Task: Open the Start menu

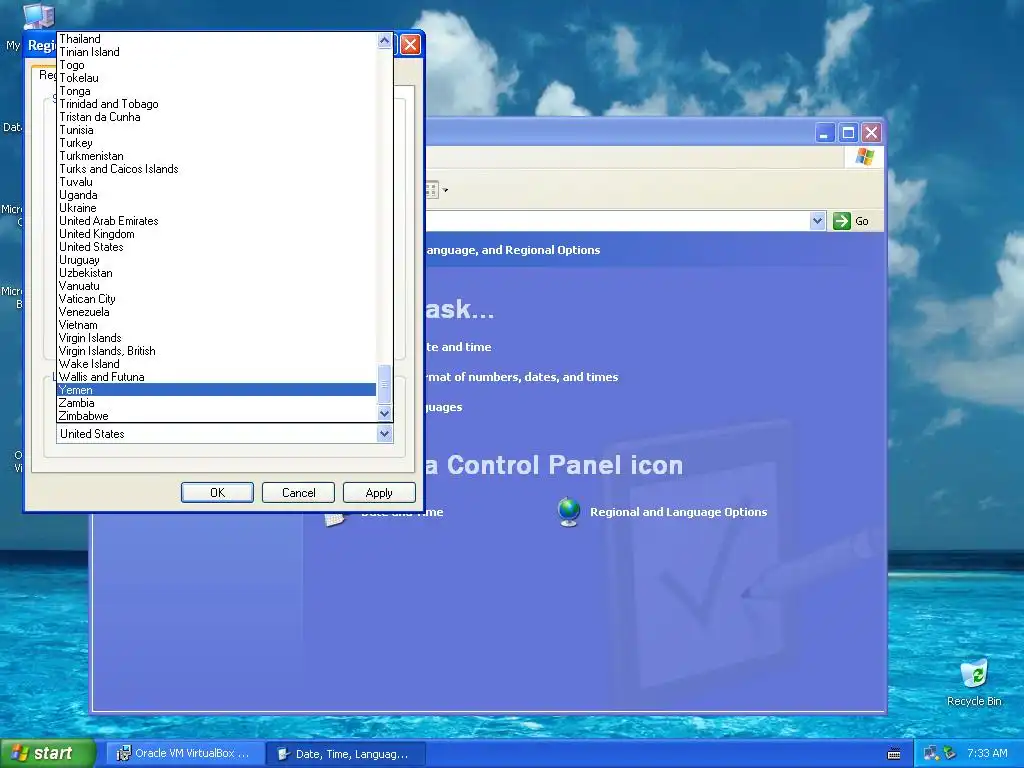Action: (48, 754)
